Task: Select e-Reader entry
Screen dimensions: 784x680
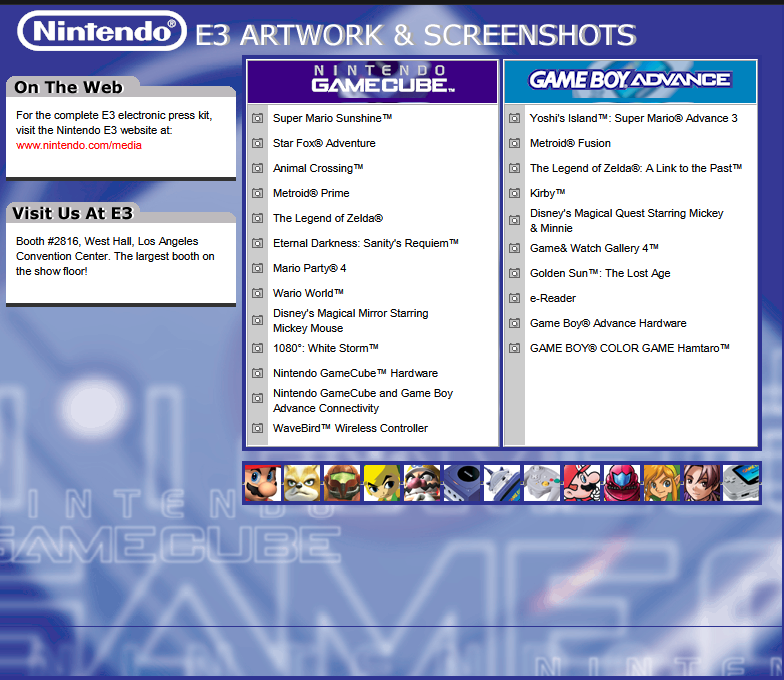Action: (x=552, y=298)
